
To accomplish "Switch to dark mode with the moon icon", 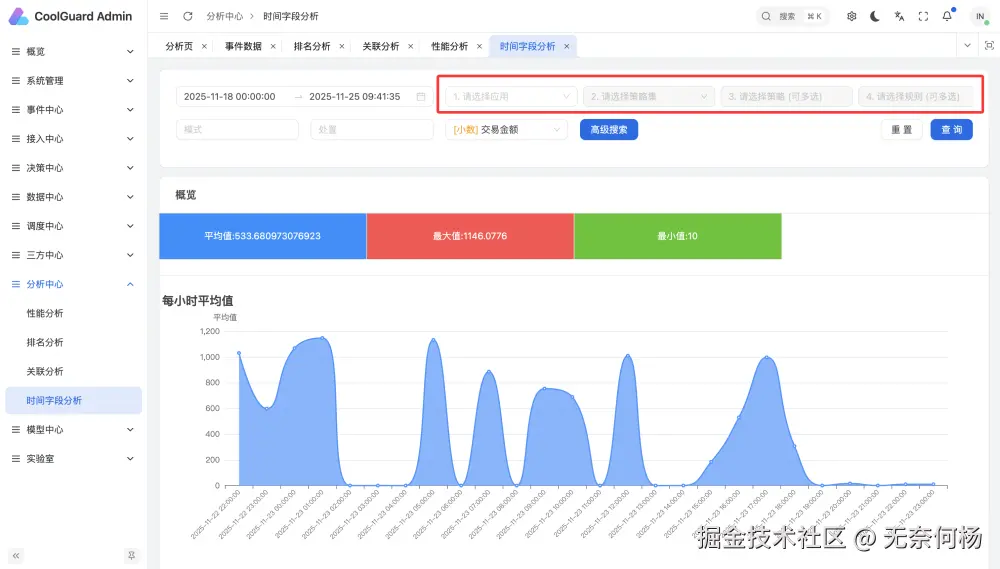I will (x=875, y=16).
